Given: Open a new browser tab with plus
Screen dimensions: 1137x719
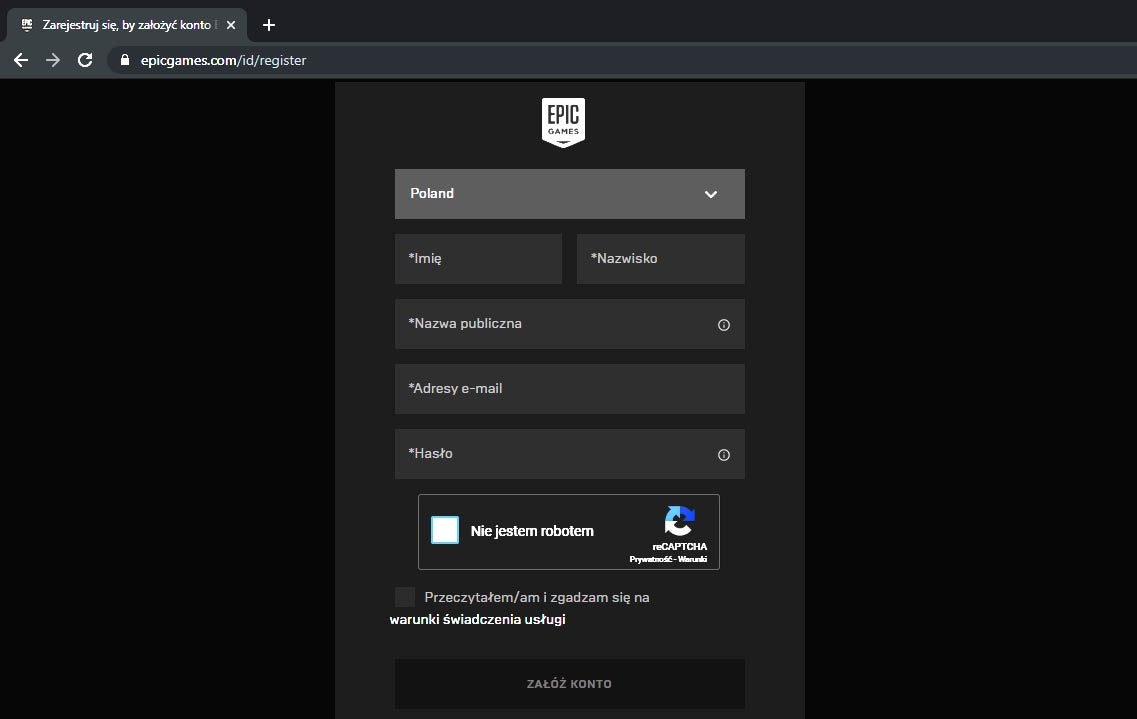Looking at the screenshot, I should pyautogui.click(x=269, y=25).
